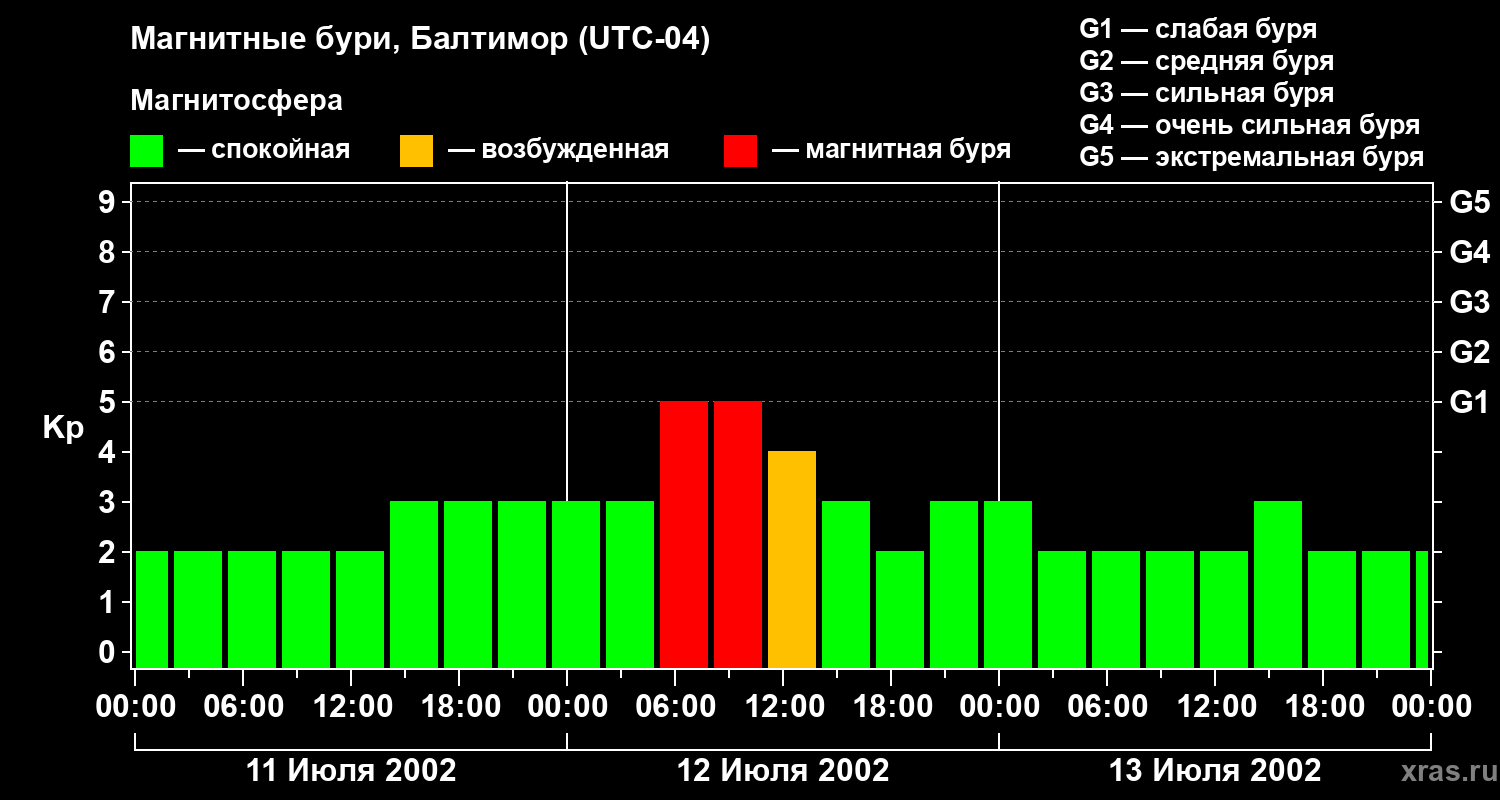Image resolution: width=1500 pixels, height=800 pixels.
Task: Click the 'G1 — слабая буря' legend line
Action: pyautogui.click(x=1198, y=29)
